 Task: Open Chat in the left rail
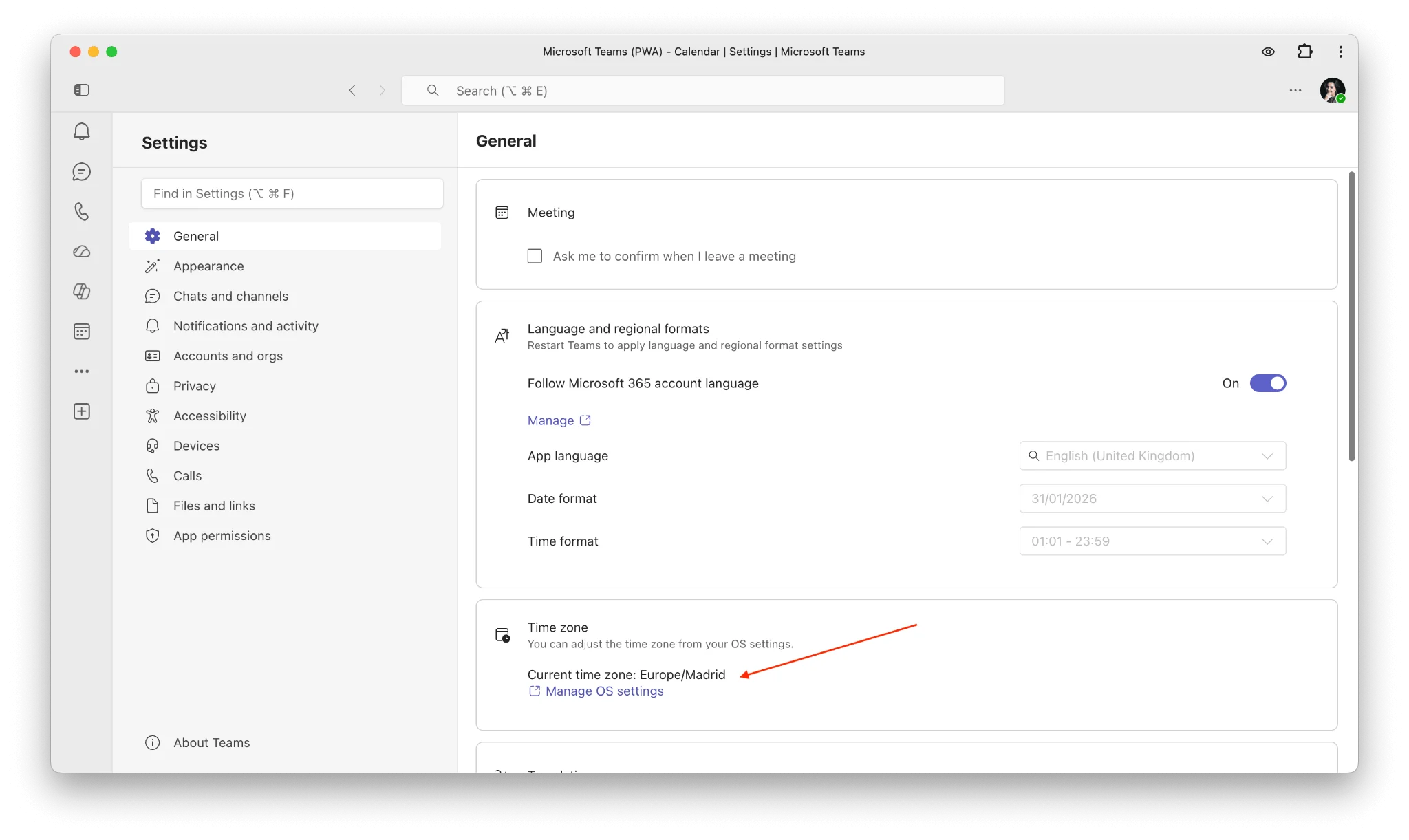click(81, 171)
